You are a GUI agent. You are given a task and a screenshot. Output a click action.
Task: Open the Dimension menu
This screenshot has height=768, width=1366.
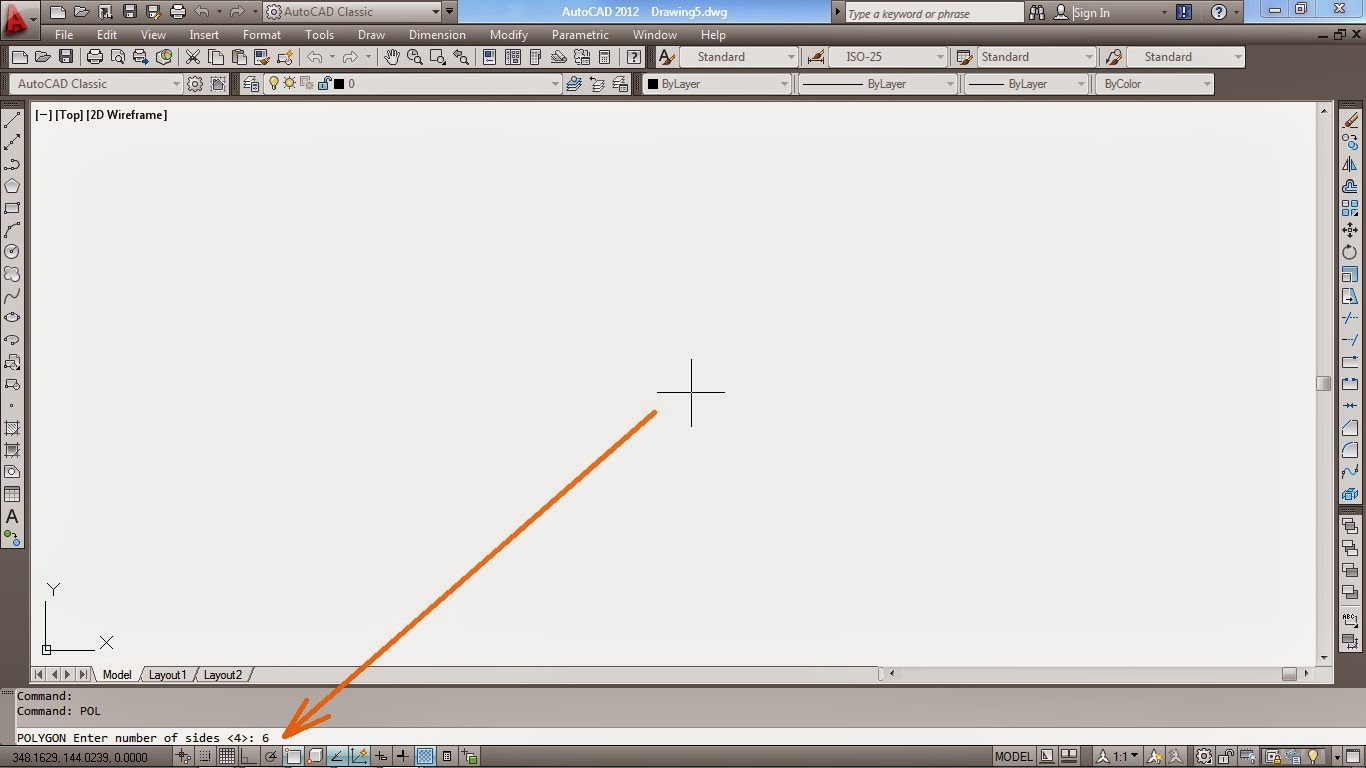pos(437,34)
